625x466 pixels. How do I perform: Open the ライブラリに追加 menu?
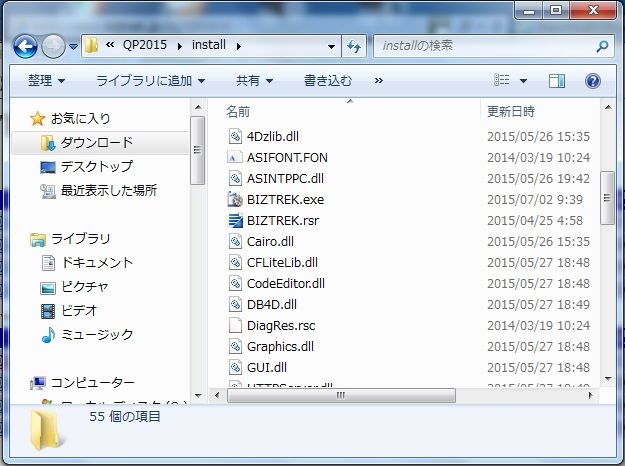pos(151,81)
